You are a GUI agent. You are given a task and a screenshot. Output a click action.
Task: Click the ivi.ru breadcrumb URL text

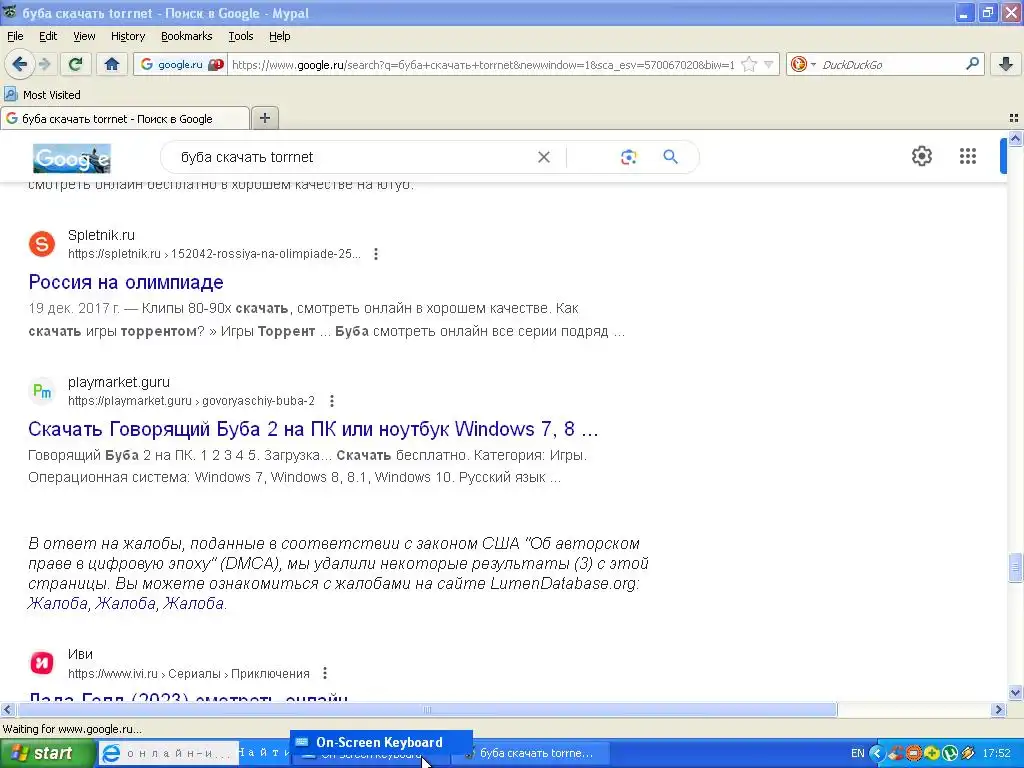pos(189,673)
